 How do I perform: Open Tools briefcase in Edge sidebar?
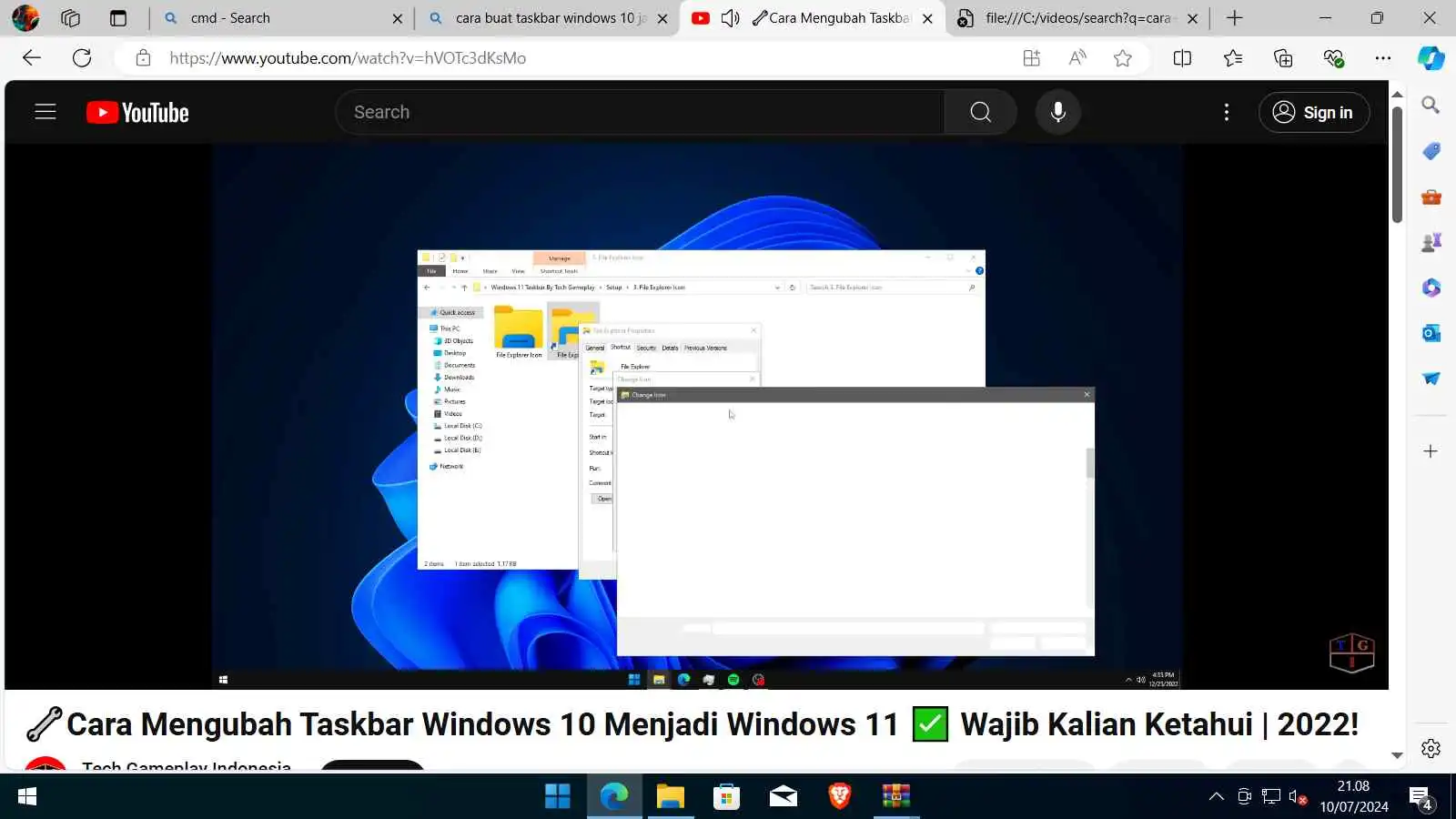tap(1431, 197)
